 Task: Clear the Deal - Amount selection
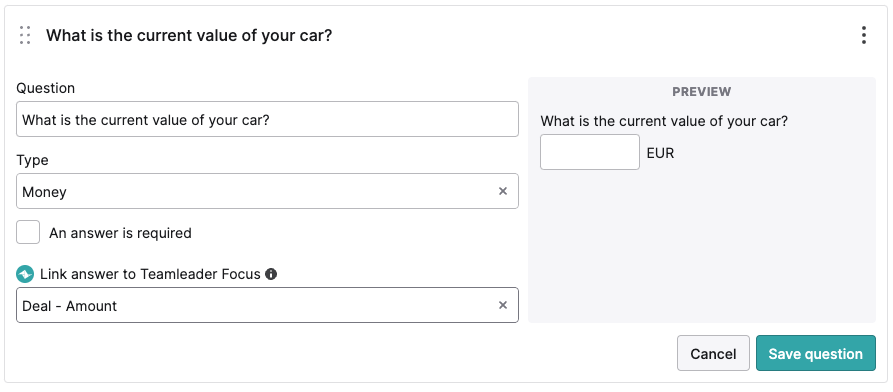(503, 305)
